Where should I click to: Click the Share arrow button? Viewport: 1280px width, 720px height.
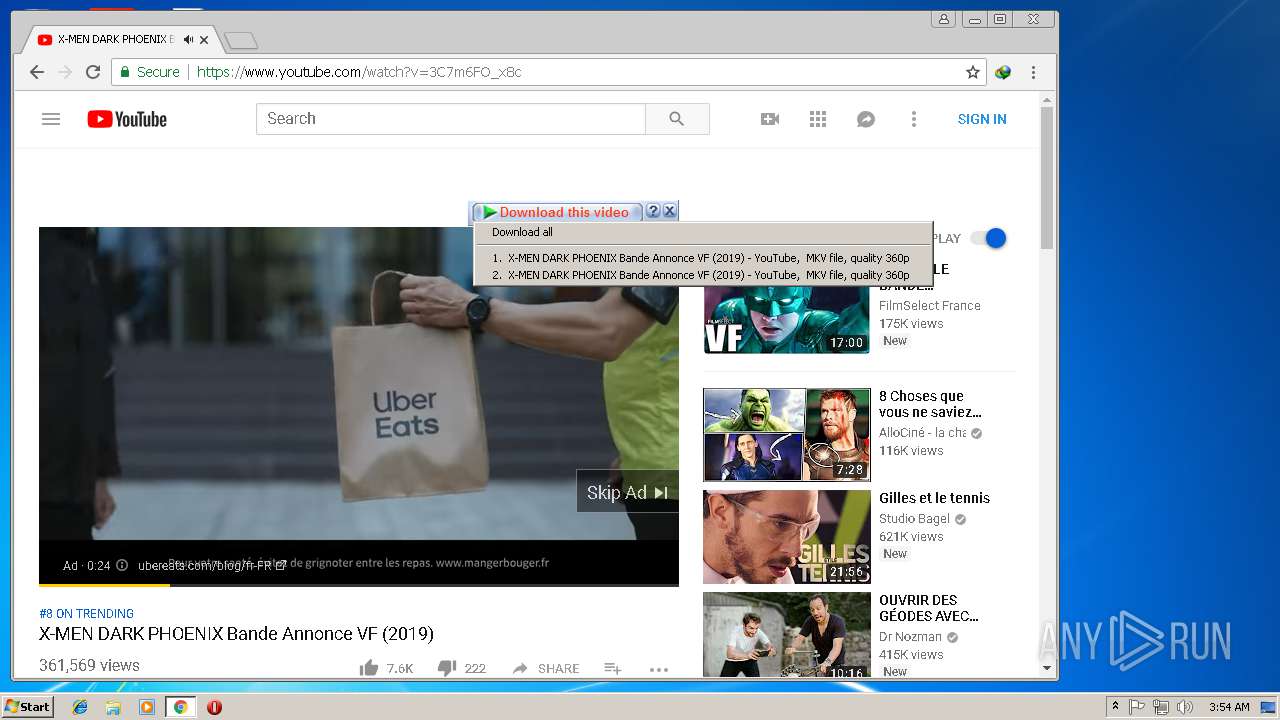pos(546,668)
